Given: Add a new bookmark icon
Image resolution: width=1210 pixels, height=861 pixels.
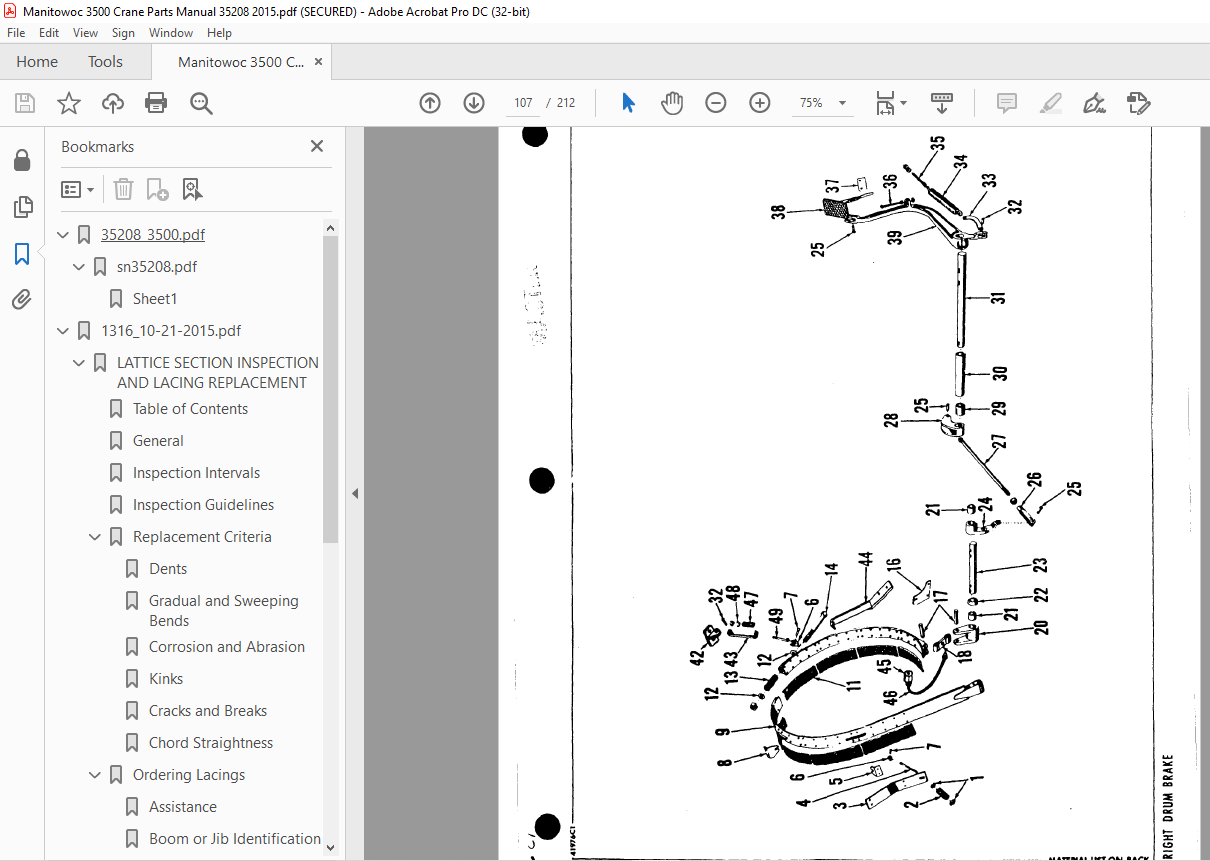Looking at the screenshot, I should tap(157, 189).
